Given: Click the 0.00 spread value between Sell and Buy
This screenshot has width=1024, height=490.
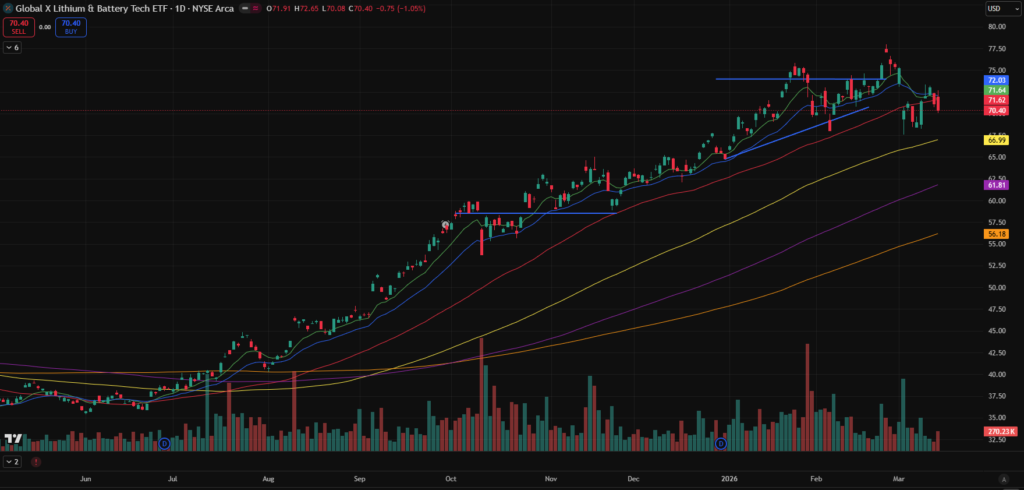Looking at the screenshot, I should [x=45, y=27].
